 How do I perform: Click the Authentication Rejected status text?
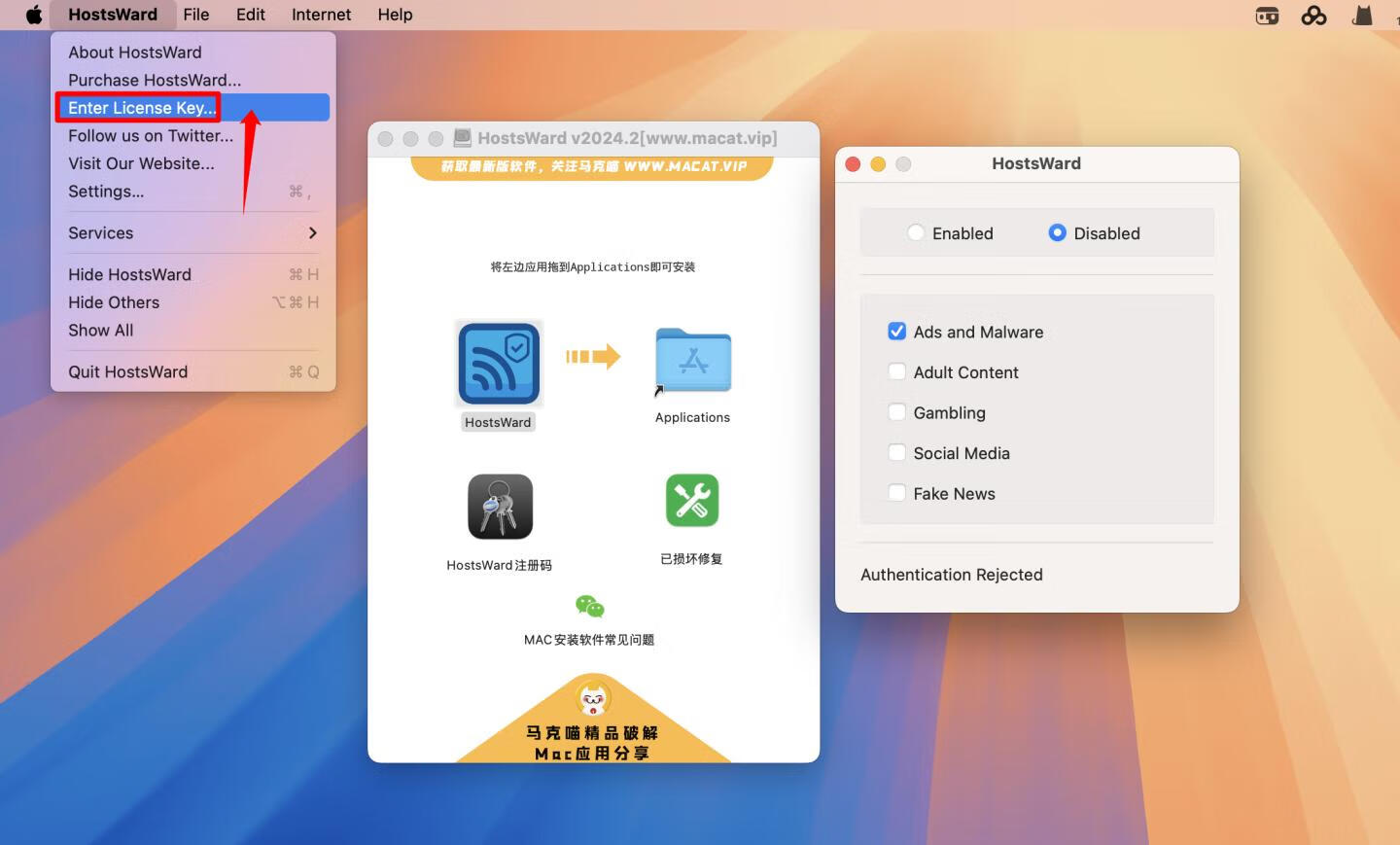(x=952, y=575)
